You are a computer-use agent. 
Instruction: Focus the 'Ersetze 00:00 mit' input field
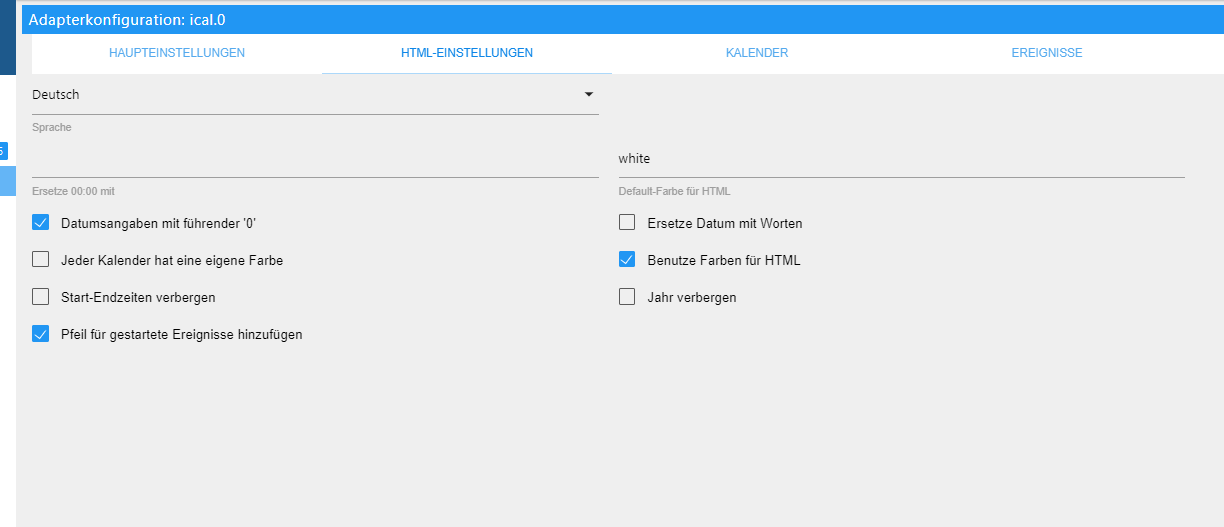(x=315, y=160)
